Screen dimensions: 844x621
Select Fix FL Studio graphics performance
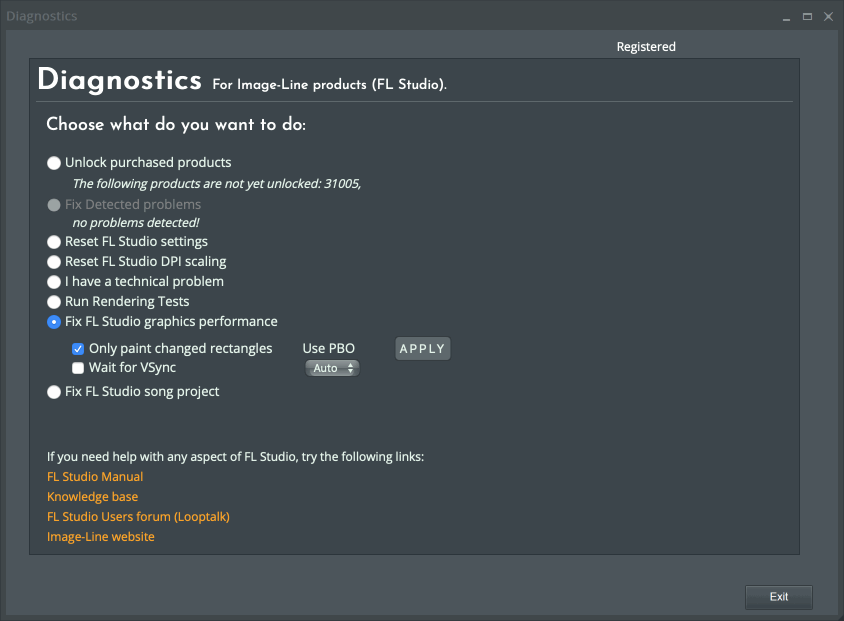54,322
